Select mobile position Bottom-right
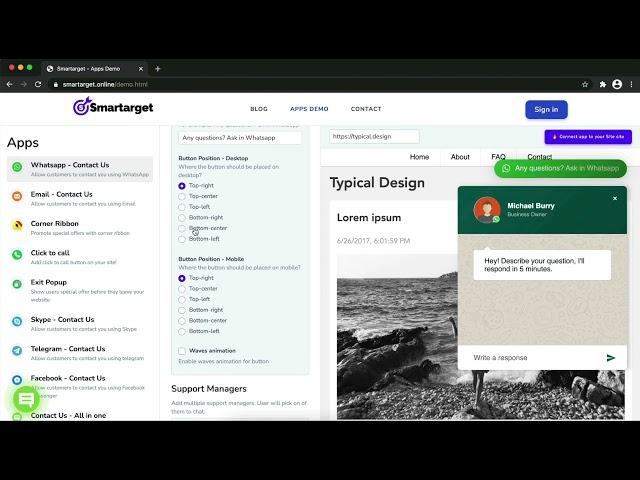This screenshot has width=640, height=480. pos(182,310)
